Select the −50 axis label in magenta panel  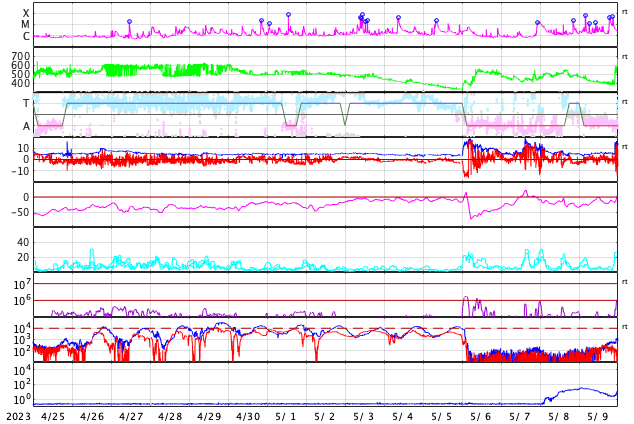tap(21, 212)
